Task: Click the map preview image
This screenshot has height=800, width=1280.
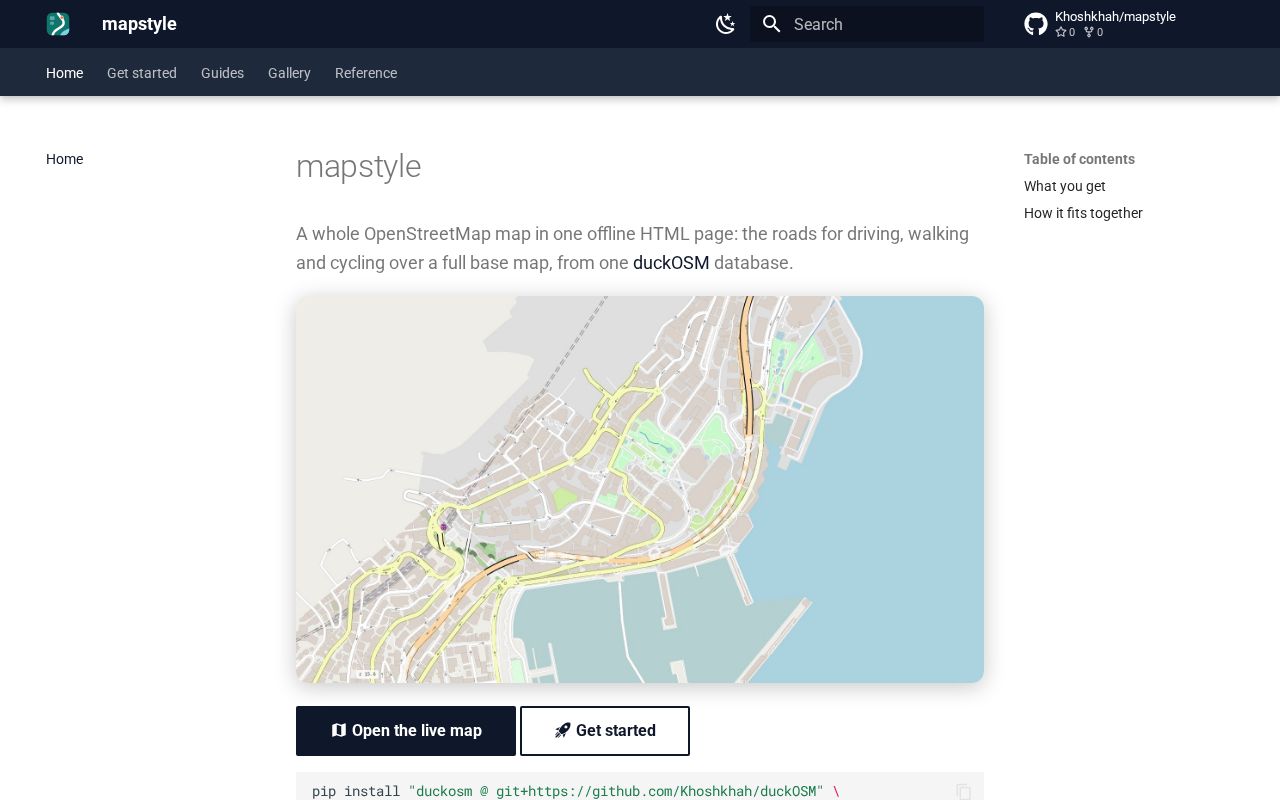Action: pyautogui.click(x=640, y=489)
